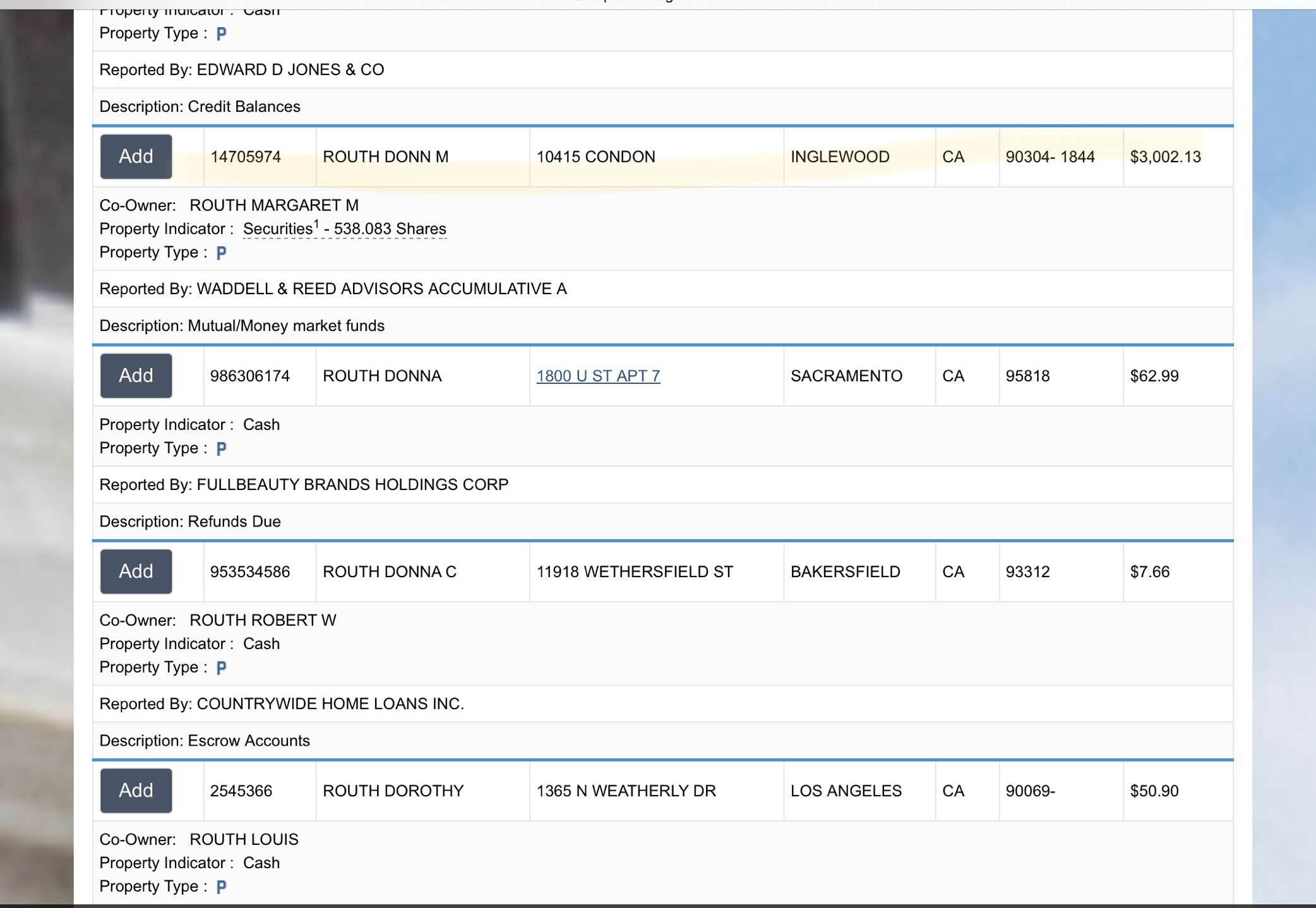1316x908 pixels.
Task: Click amount $3,002.13
Action: coord(1165,157)
